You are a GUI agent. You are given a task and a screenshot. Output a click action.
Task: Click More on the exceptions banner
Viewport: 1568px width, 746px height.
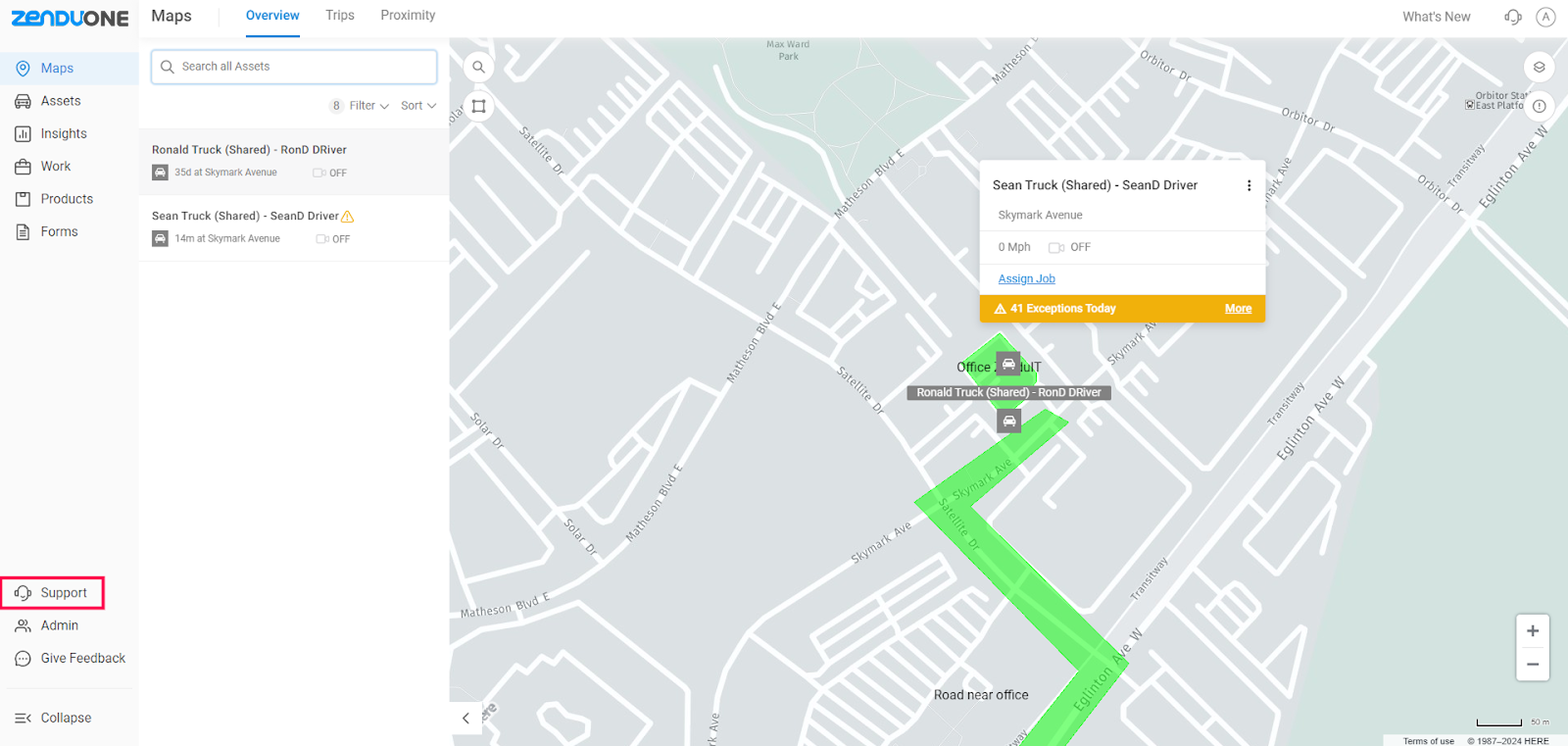pyautogui.click(x=1238, y=309)
